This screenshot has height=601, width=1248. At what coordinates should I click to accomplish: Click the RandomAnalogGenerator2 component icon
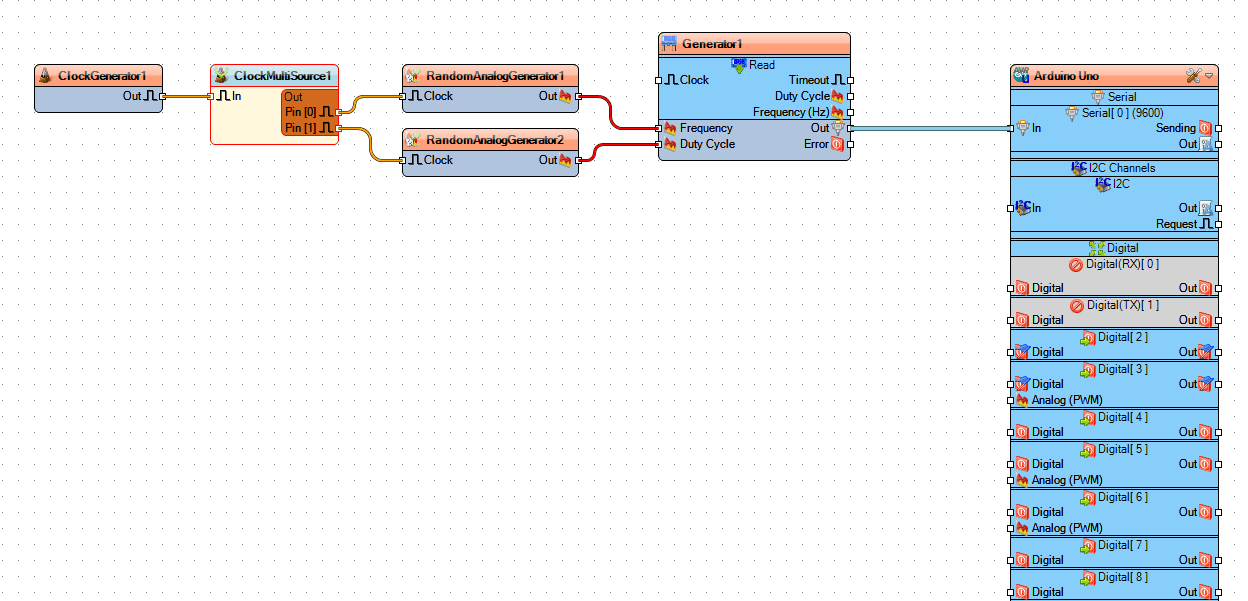click(413, 140)
